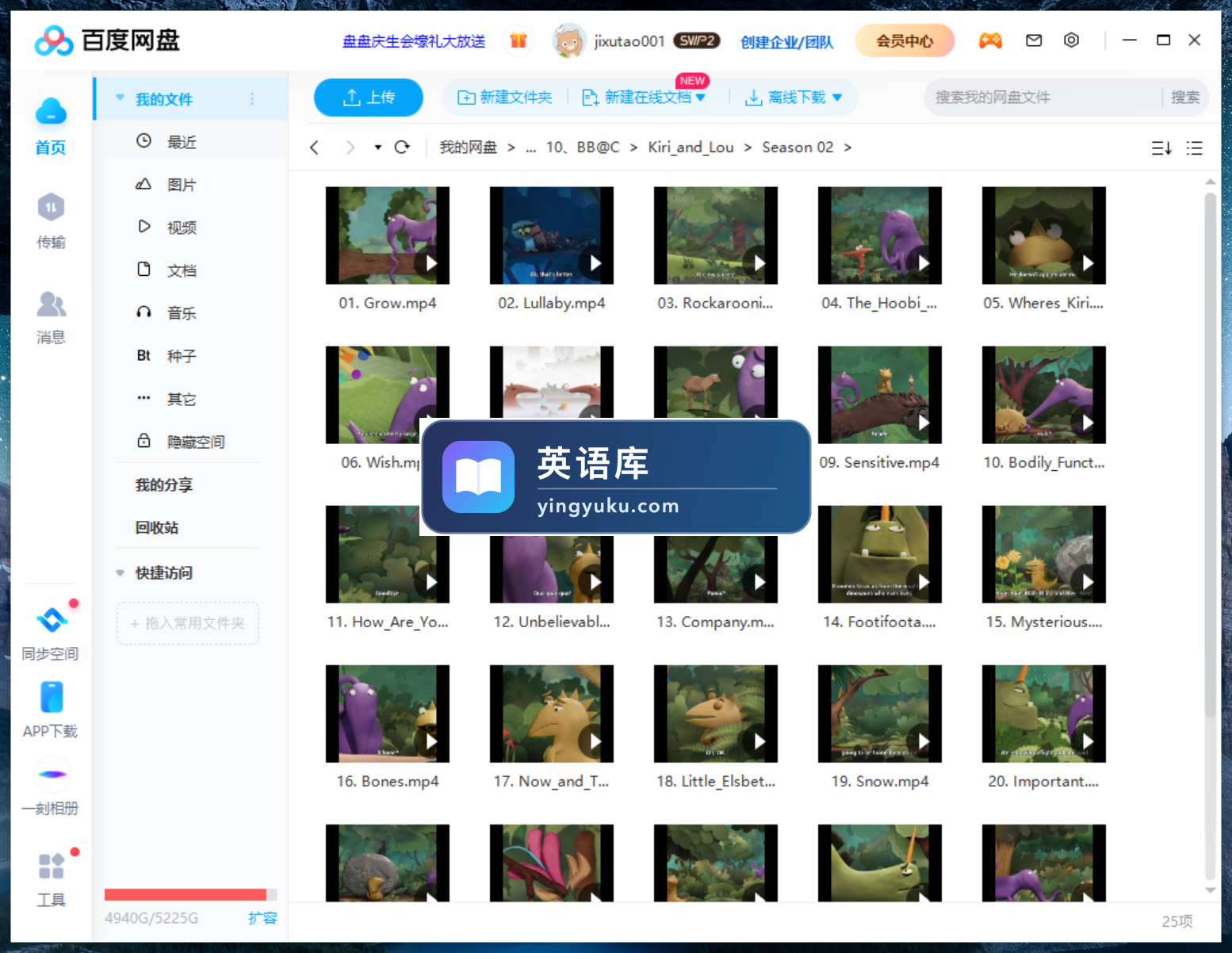Go back with the left arrow

pyautogui.click(x=315, y=147)
